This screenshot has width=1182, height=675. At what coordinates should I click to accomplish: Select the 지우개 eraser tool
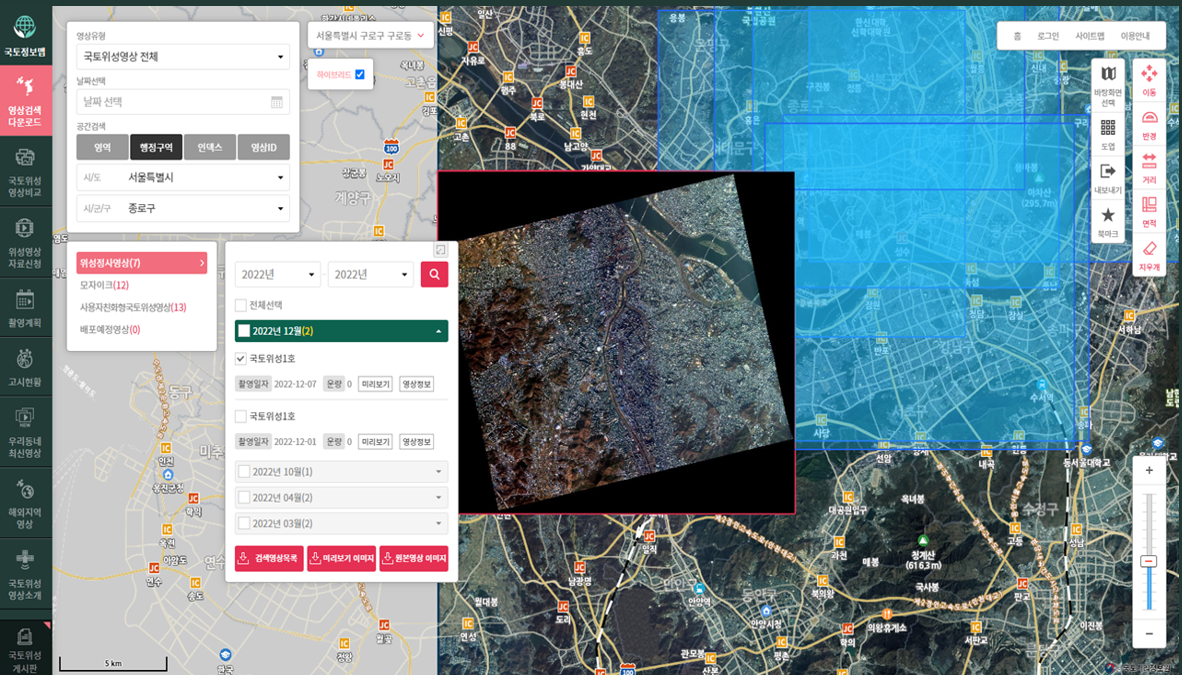(x=1149, y=256)
